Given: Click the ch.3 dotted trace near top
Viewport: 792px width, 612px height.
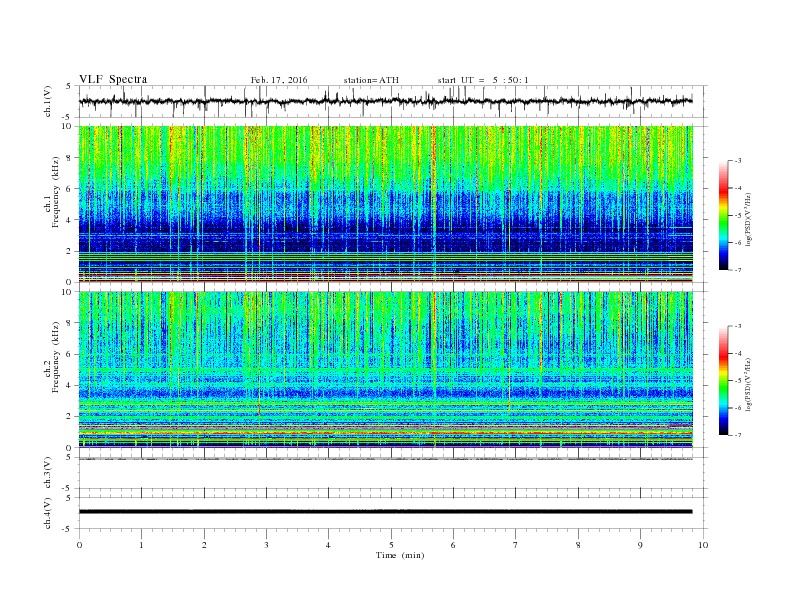Looking at the screenshot, I should click(x=385, y=460).
